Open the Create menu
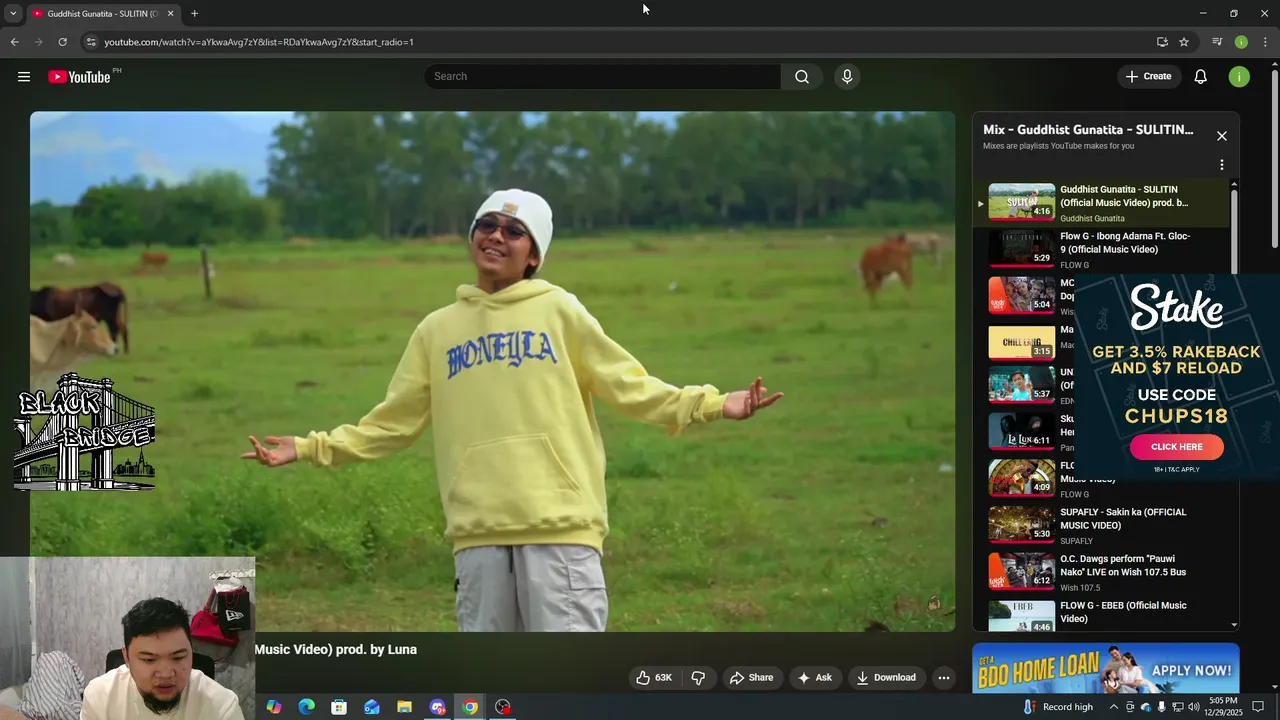 [1148, 77]
